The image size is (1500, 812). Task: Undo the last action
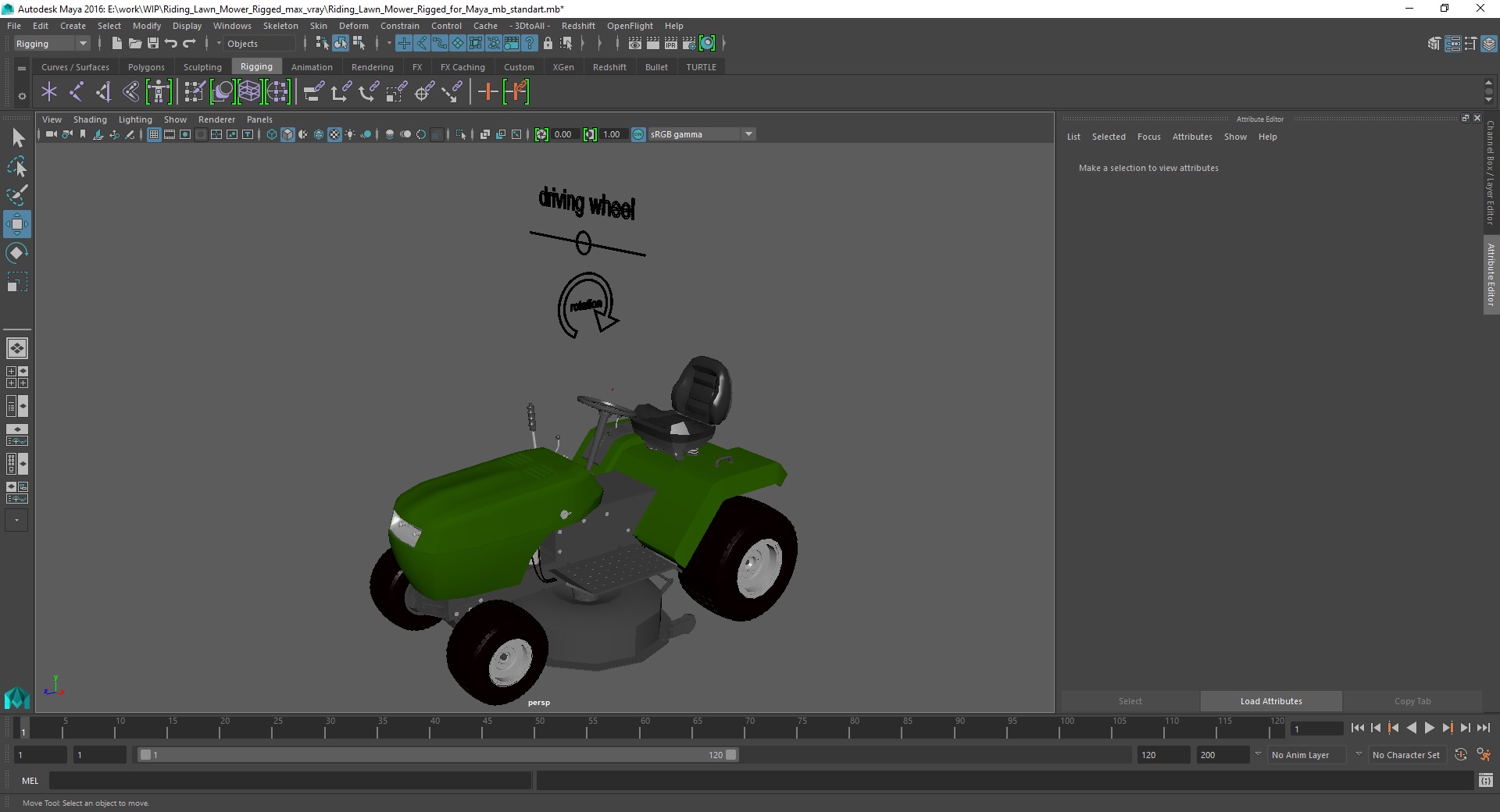(171, 44)
